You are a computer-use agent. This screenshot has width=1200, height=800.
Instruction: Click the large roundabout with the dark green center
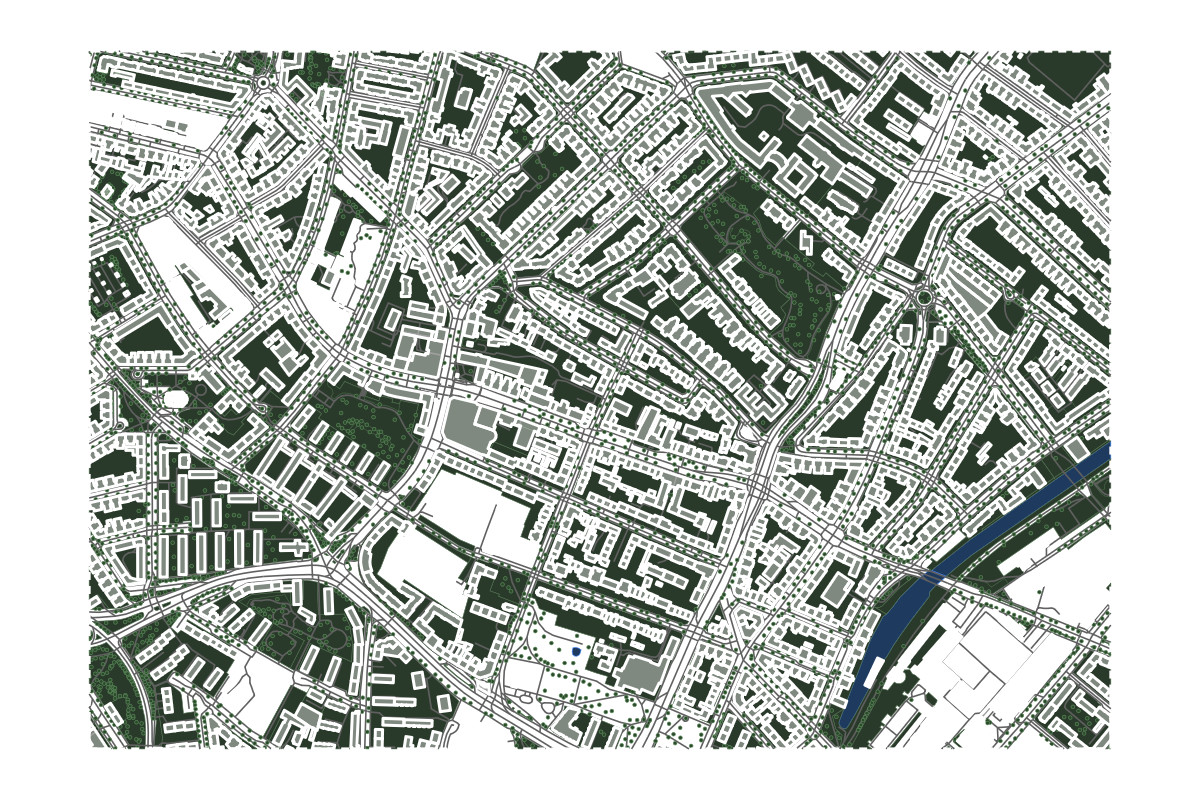pos(924,297)
